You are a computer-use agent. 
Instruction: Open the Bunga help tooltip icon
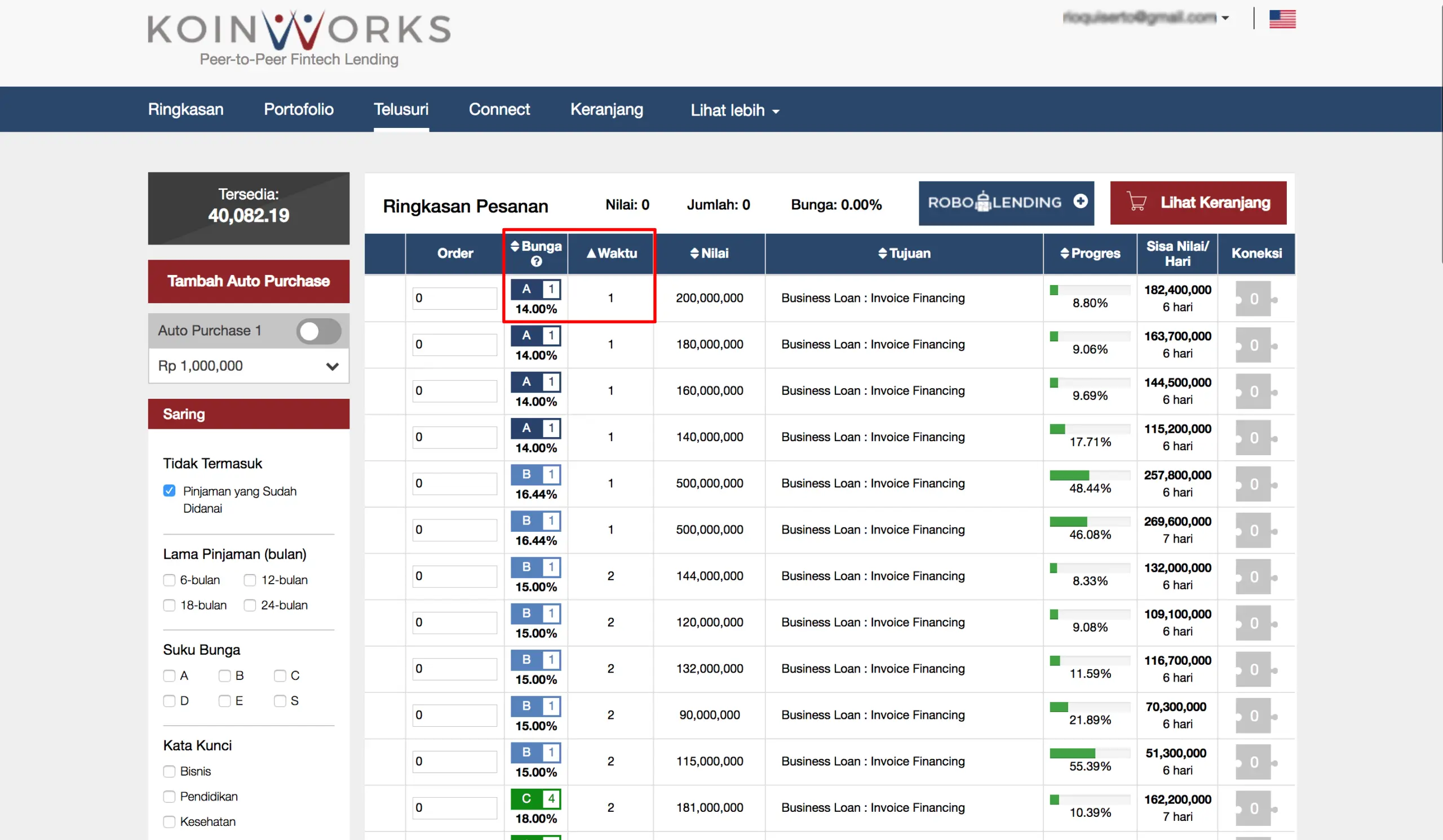point(535,261)
